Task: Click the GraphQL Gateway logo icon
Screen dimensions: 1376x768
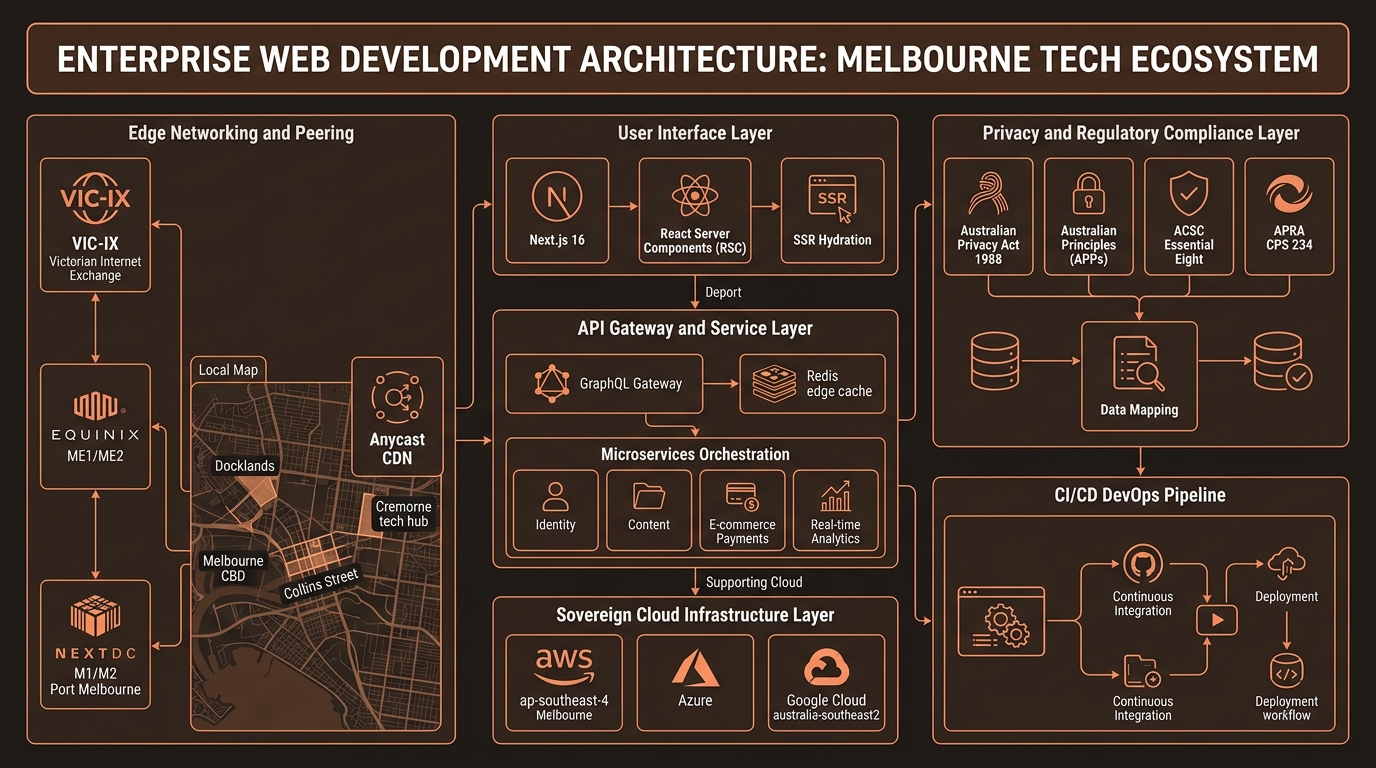Action: (553, 383)
